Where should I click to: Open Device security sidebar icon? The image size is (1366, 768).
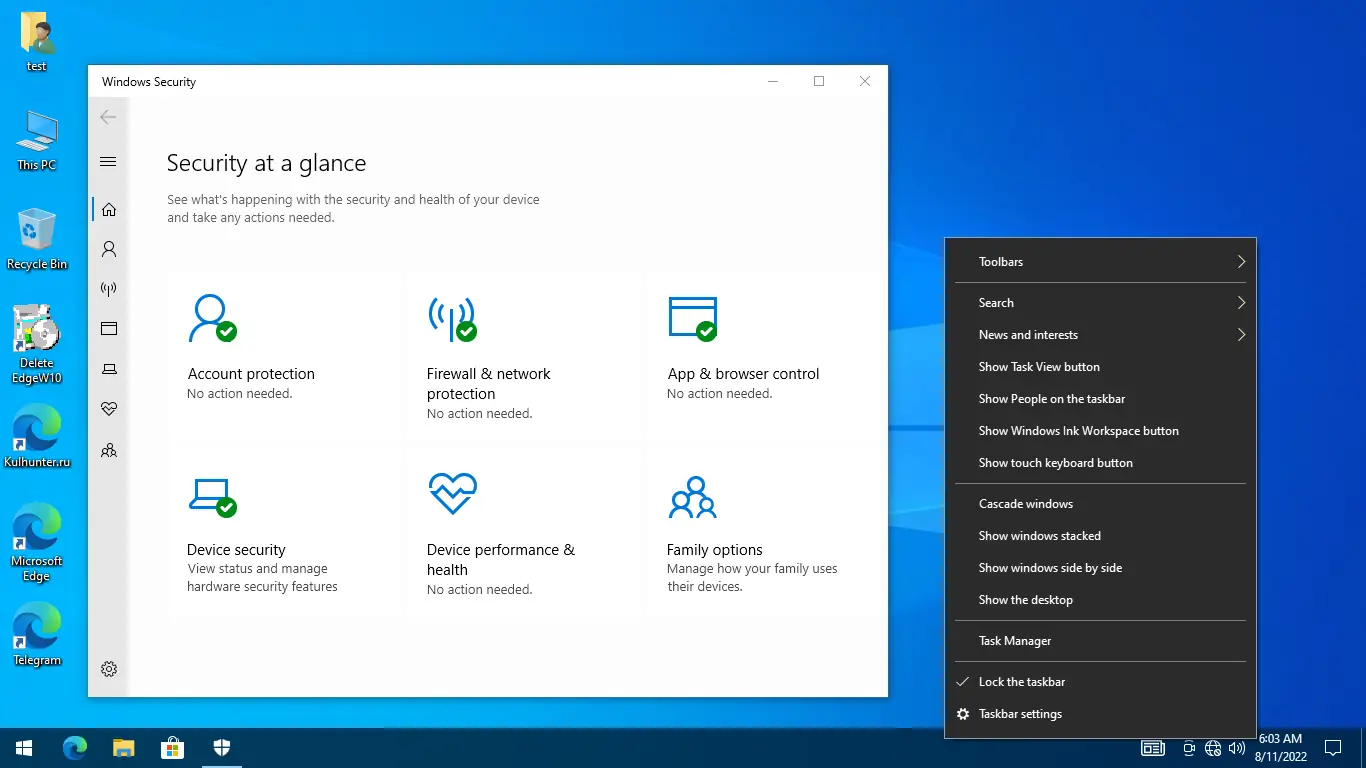coord(108,368)
